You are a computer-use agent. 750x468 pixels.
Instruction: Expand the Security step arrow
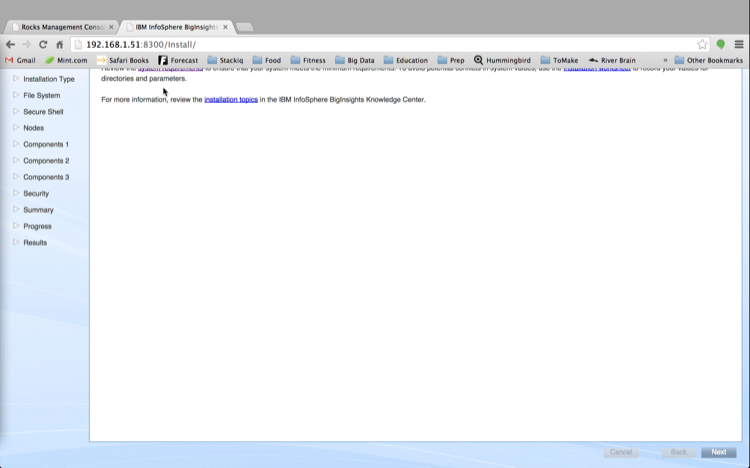tap(16, 193)
